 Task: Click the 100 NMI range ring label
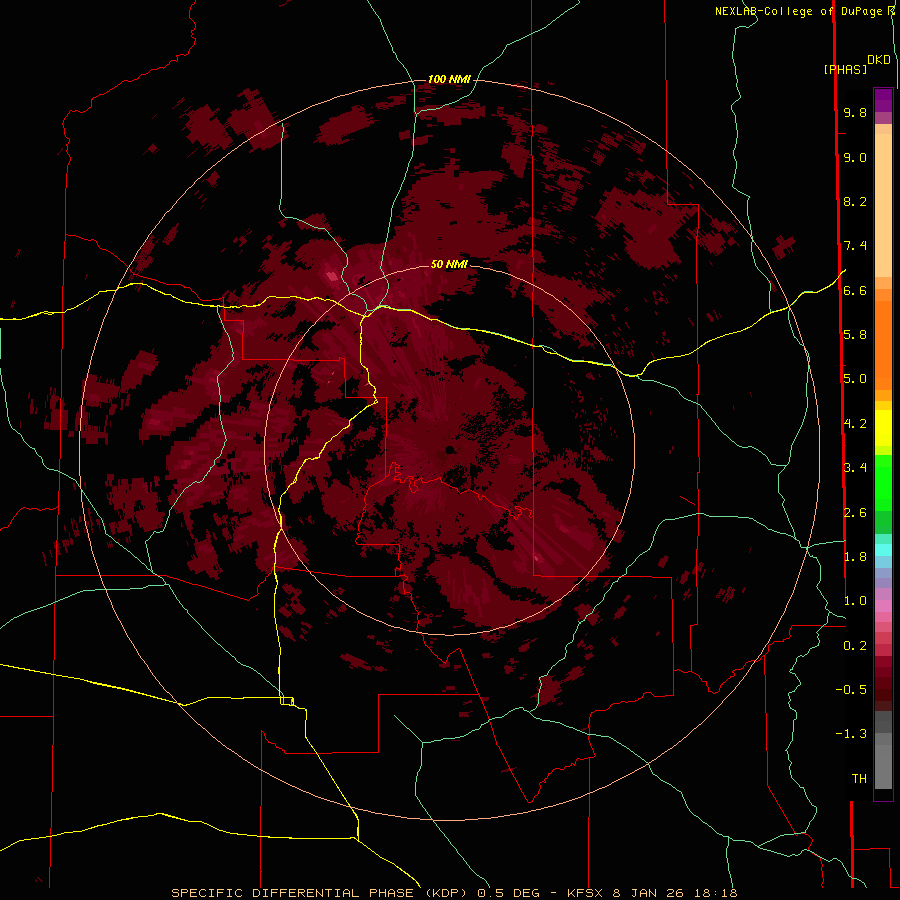coord(449,79)
